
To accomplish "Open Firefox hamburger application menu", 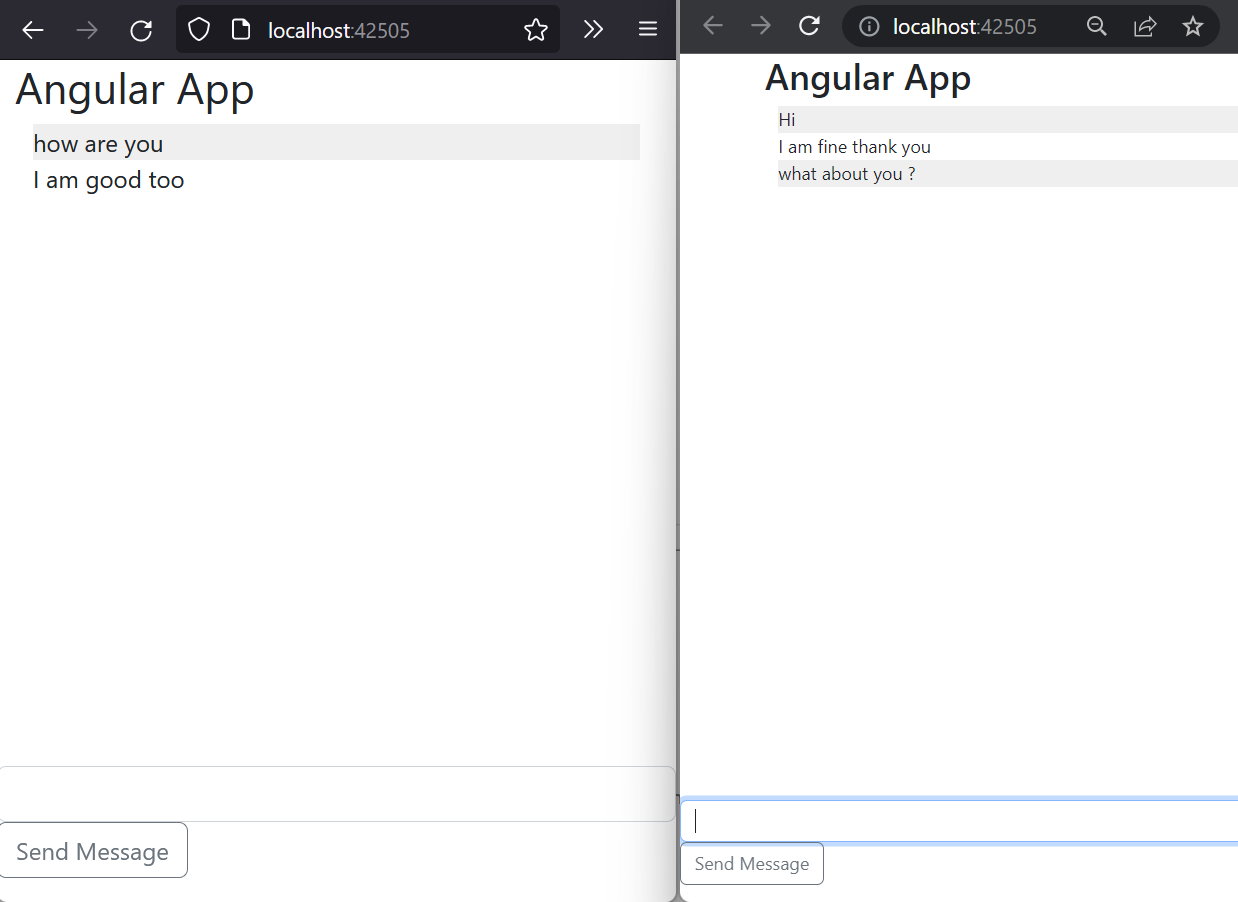I will tap(648, 30).
